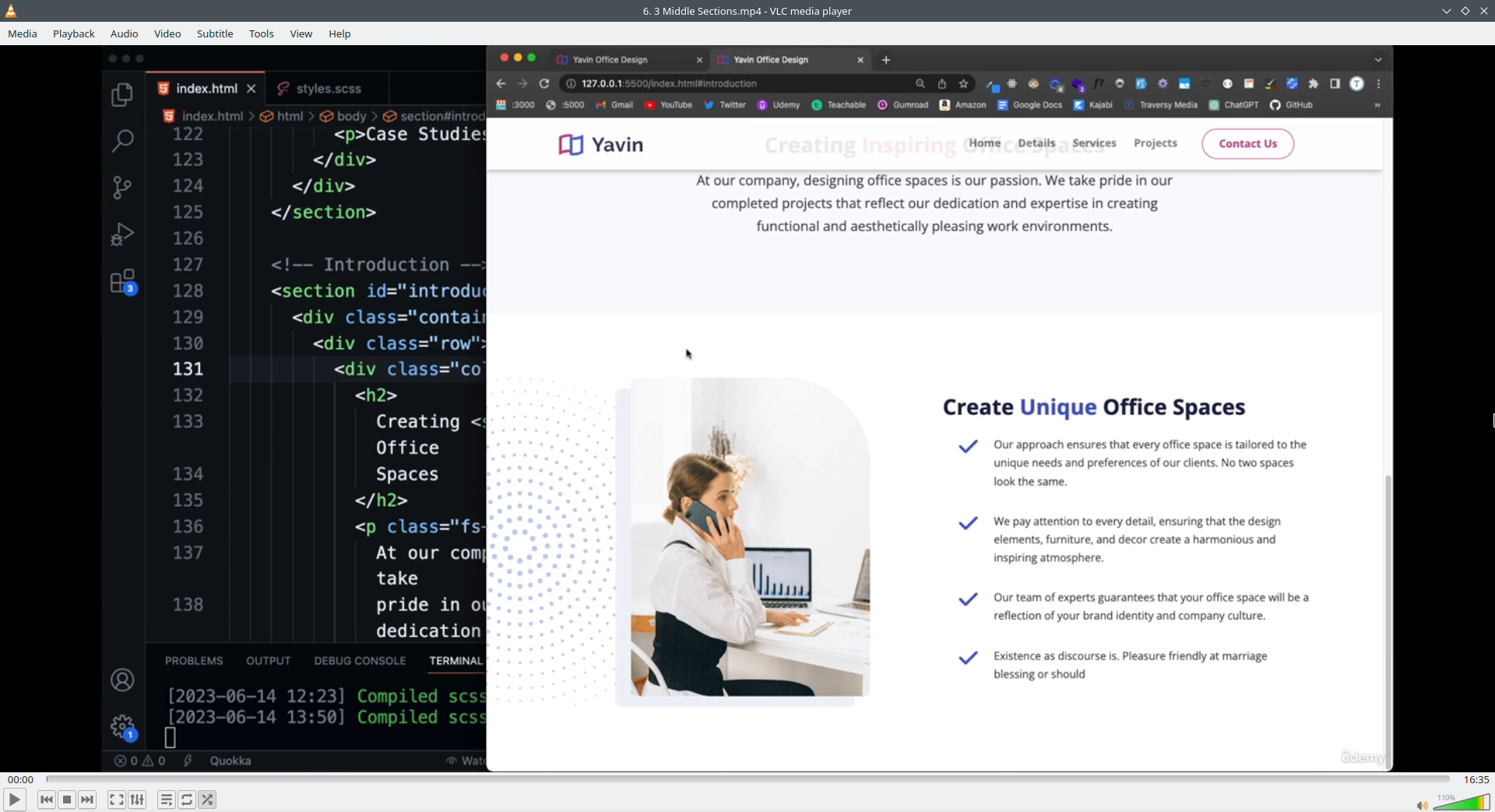The height and width of the screenshot is (812, 1495).
Task: Click the Contact Us button
Action: pyautogui.click(x=1248, y=144)
